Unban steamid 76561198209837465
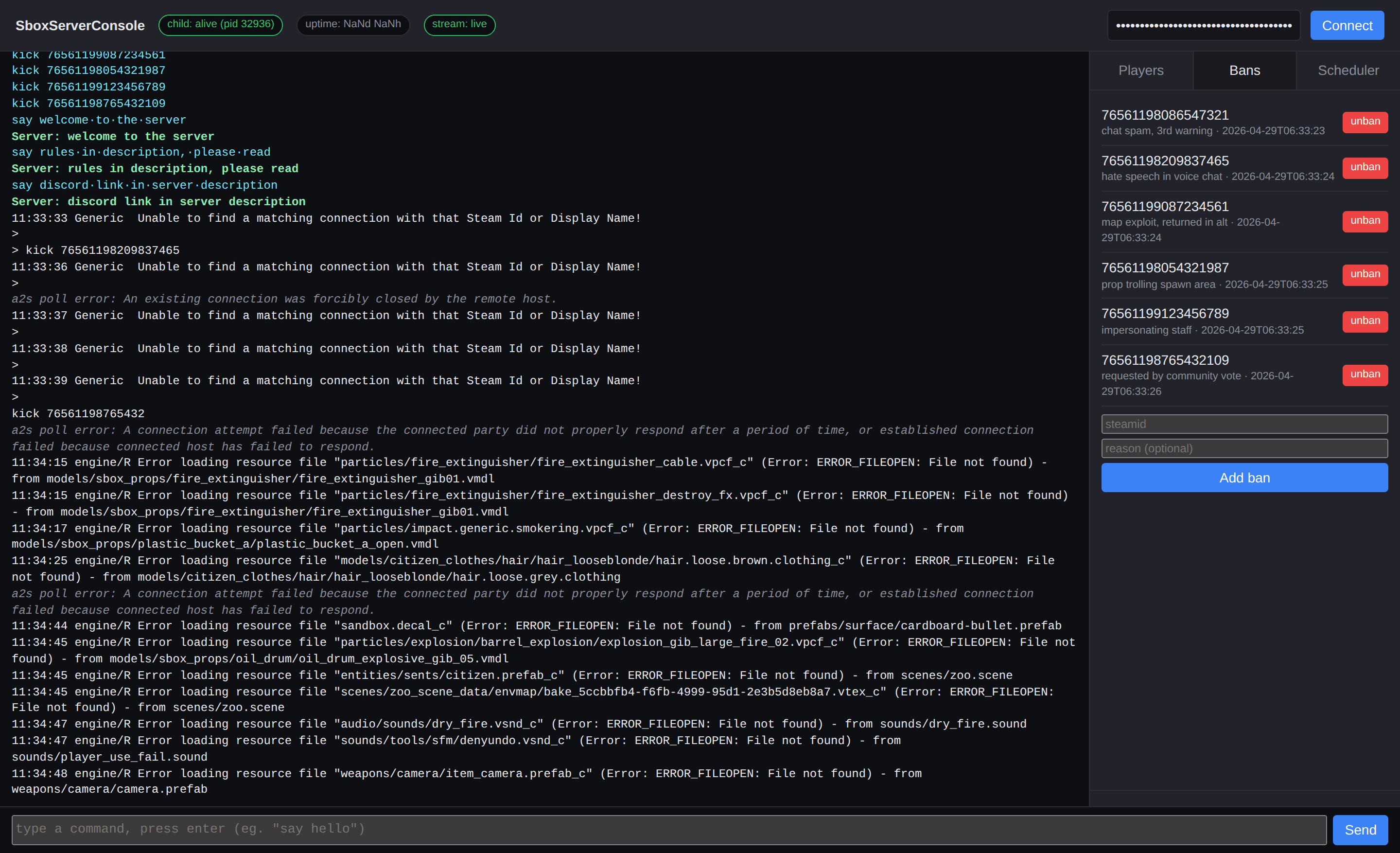 (1365, 168)
